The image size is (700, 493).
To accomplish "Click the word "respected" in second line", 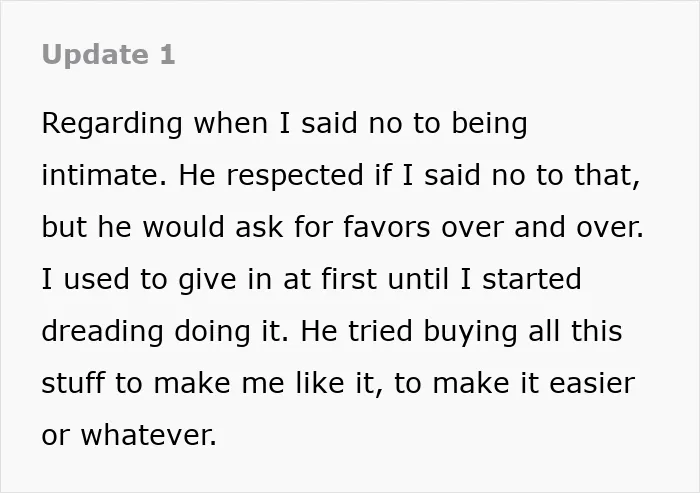I will click(295, 176).
